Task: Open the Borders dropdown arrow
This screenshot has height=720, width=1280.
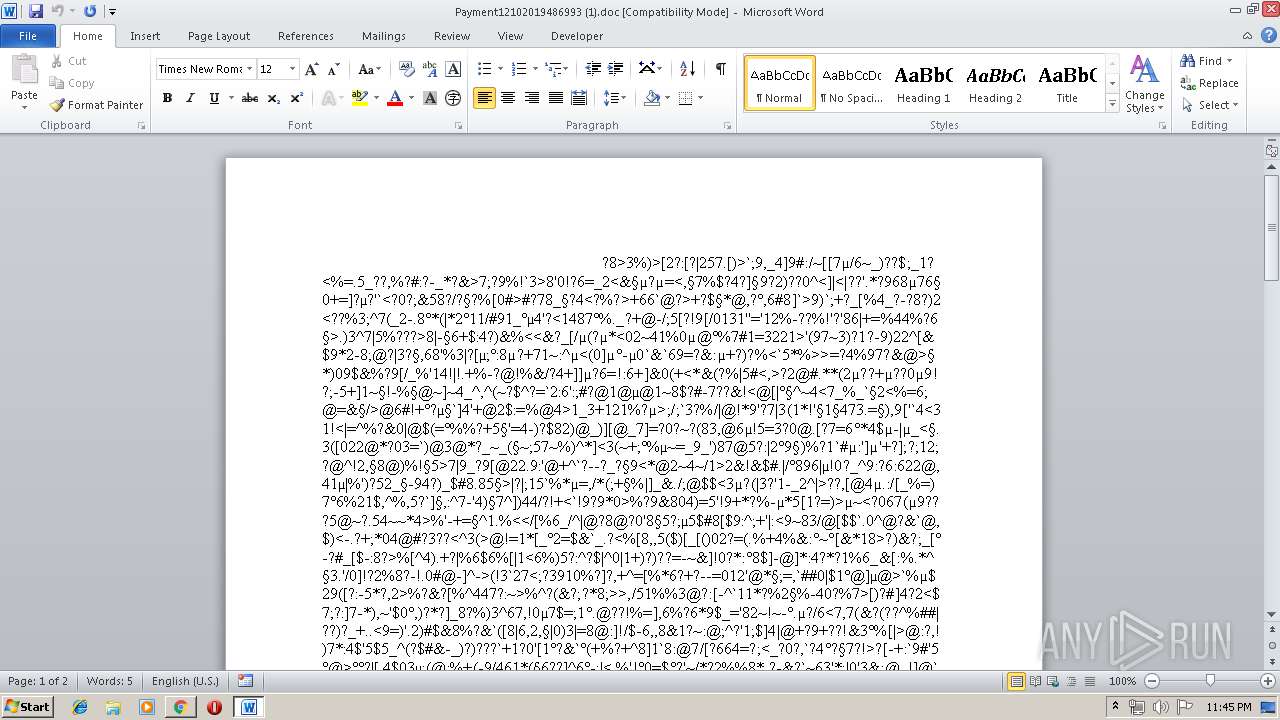Action: point(700,98)
